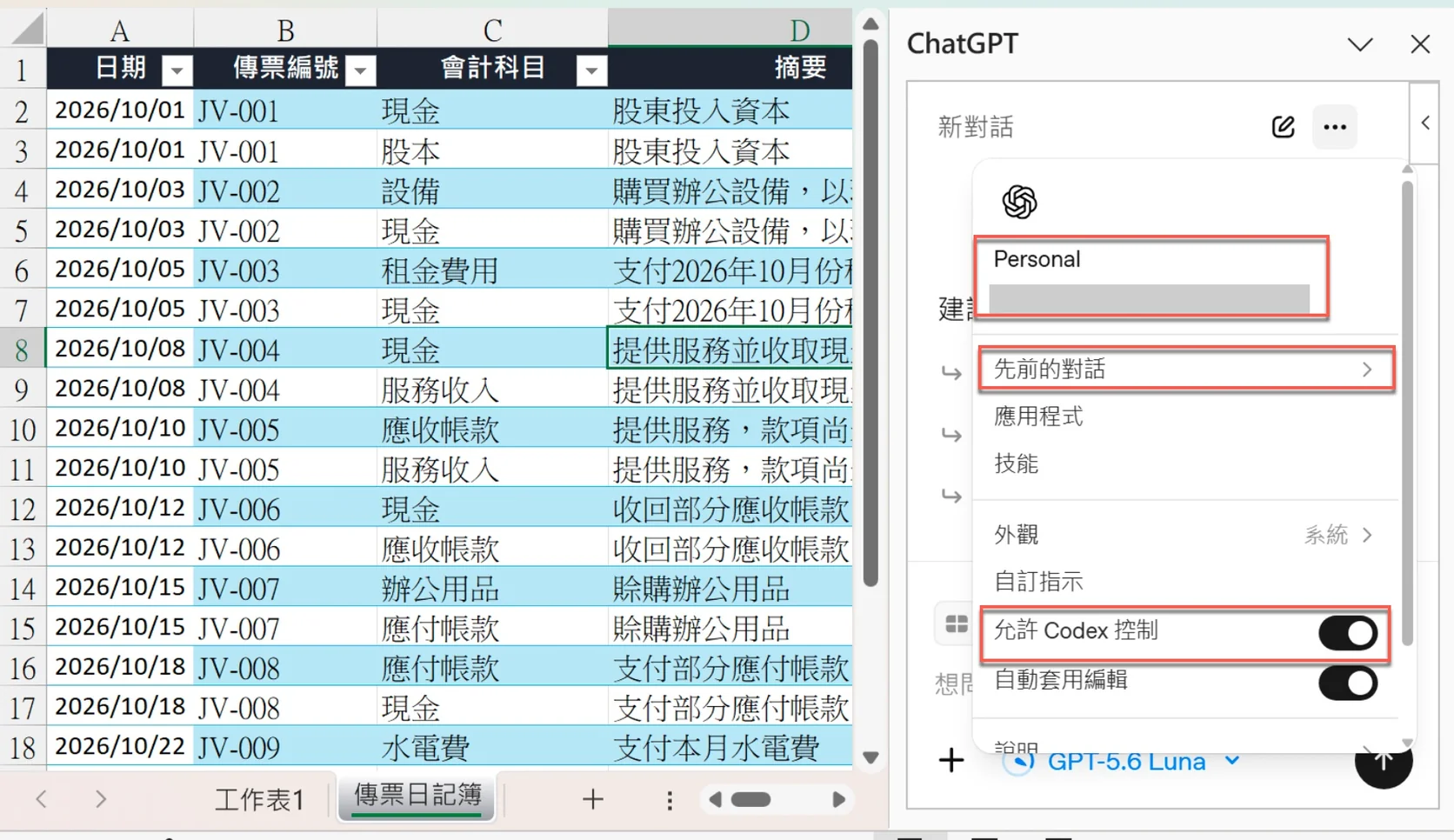Collapse the ChatGPT pane with chevron down
Screen dimensions: 1454x840
click(x=1360, y=44)
